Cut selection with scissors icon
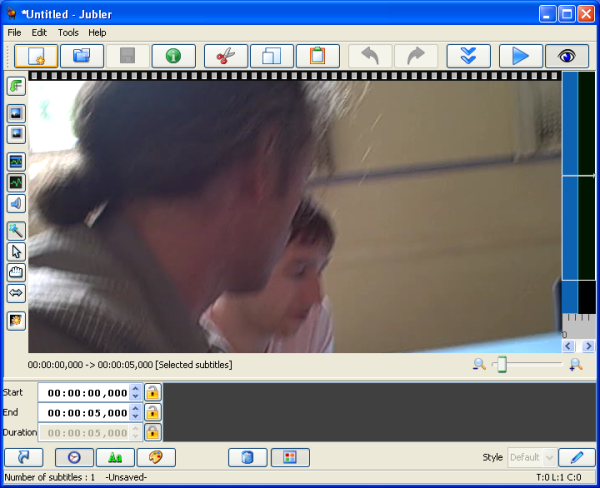The height and width of the screenshot is (488, 600). pos(225,56)
